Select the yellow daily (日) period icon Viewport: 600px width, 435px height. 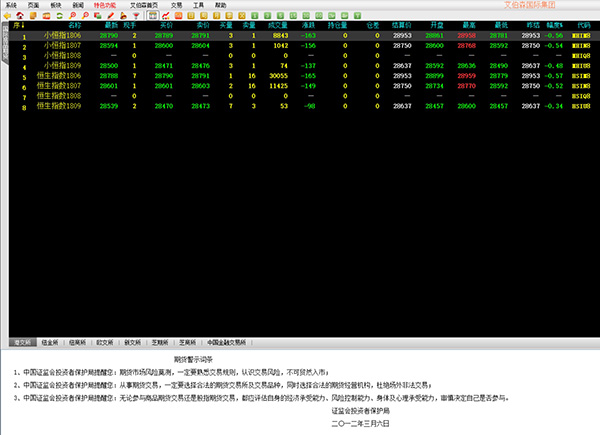click(191, 16)
